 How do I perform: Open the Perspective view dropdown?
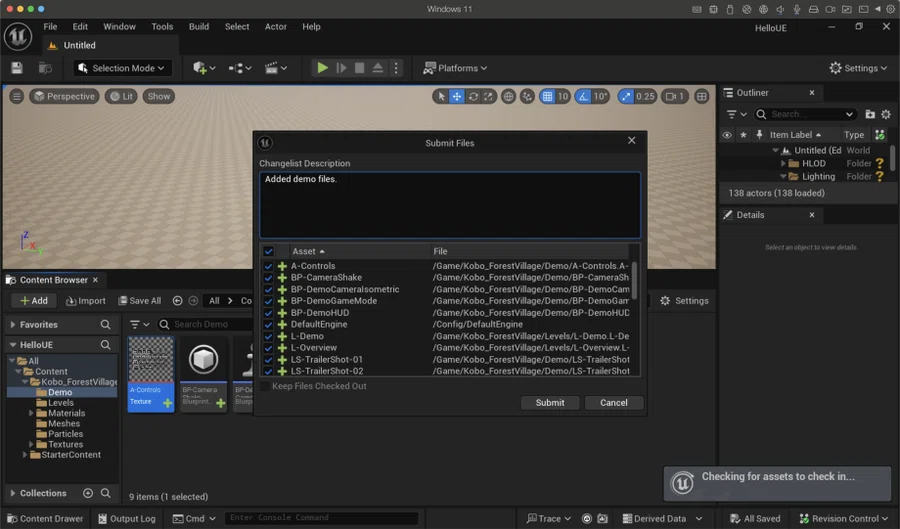pos(64,96)
